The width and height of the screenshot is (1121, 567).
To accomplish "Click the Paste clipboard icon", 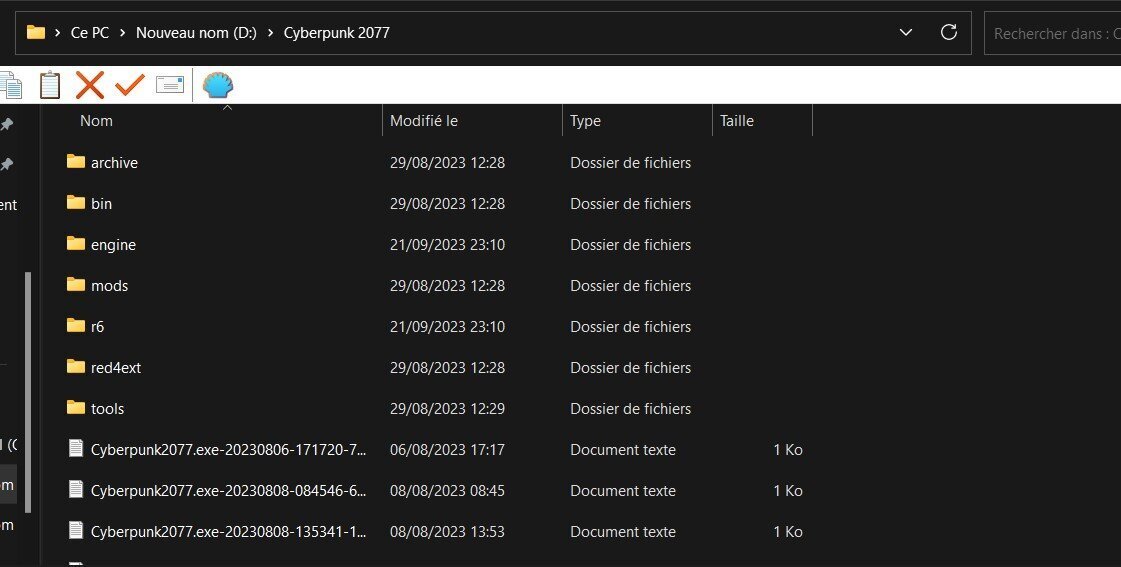I will click(50, 86).
